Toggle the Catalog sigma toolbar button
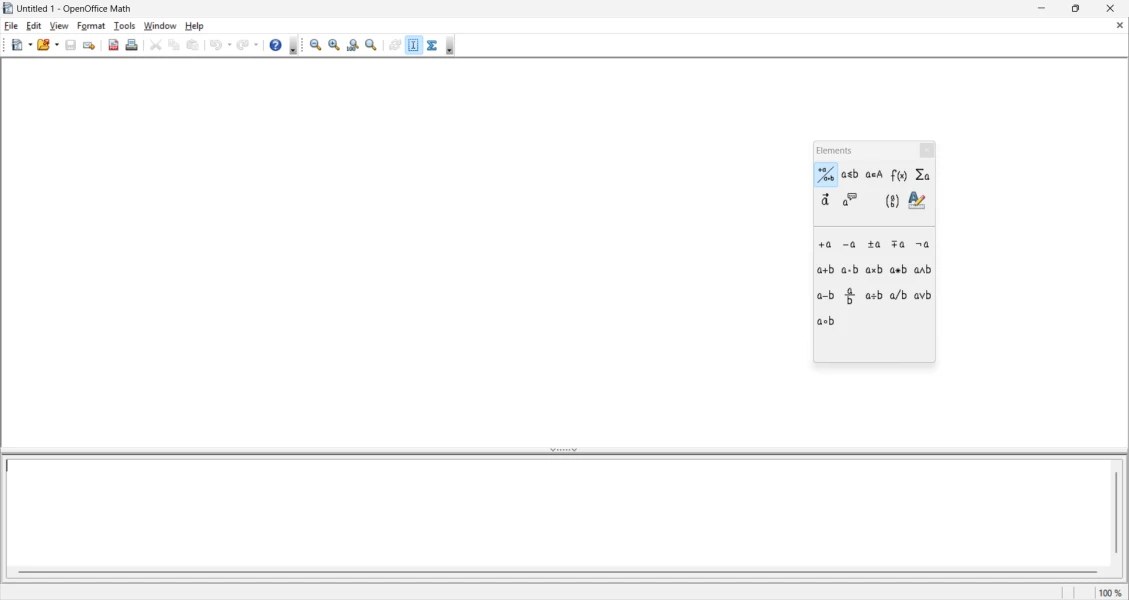1129x600 pixels. pos(432,45)
